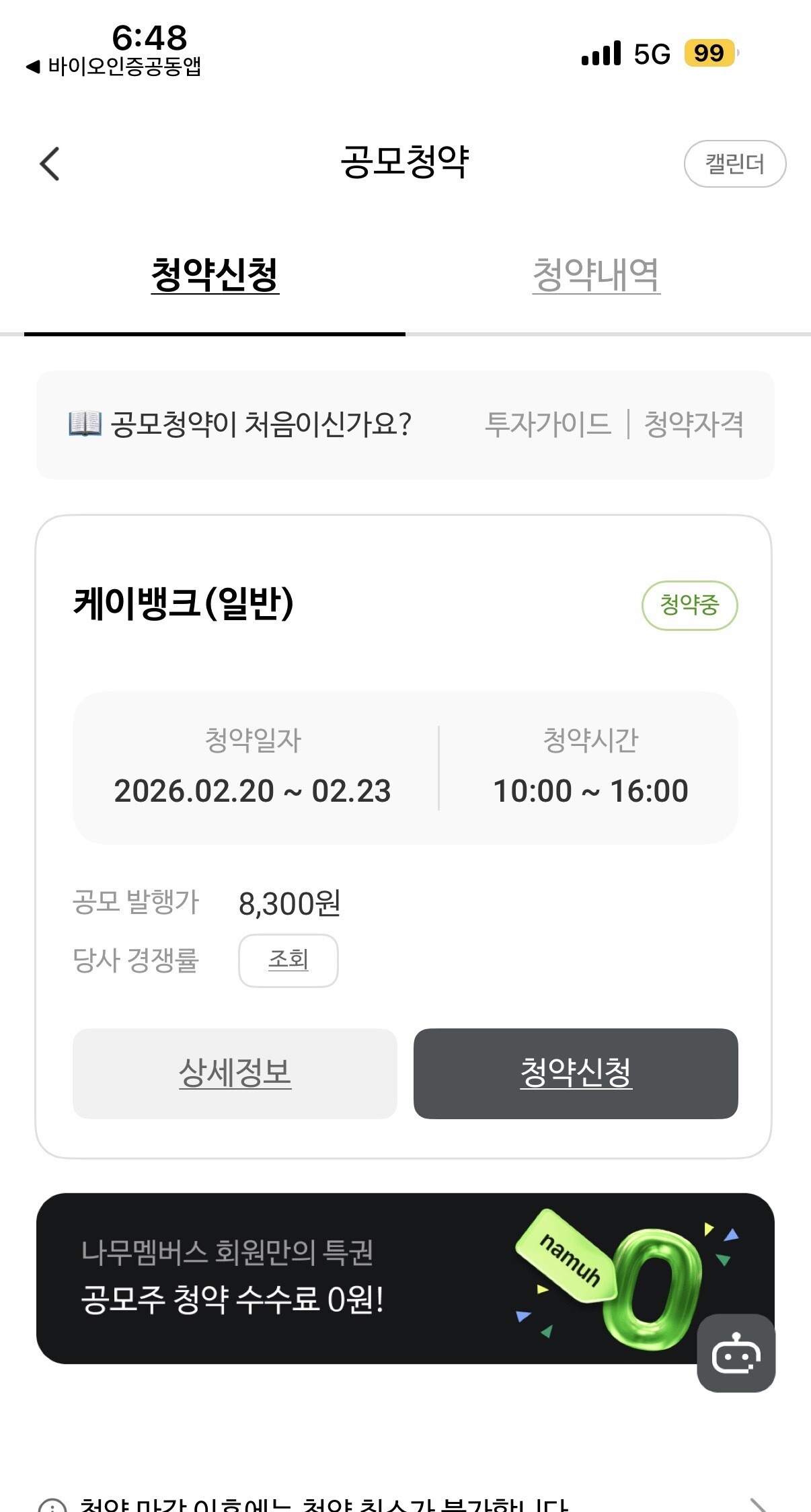Screen dimensions: 811x1512
Task: Expand the notice using the right chevron
Action: point(759,1505)
